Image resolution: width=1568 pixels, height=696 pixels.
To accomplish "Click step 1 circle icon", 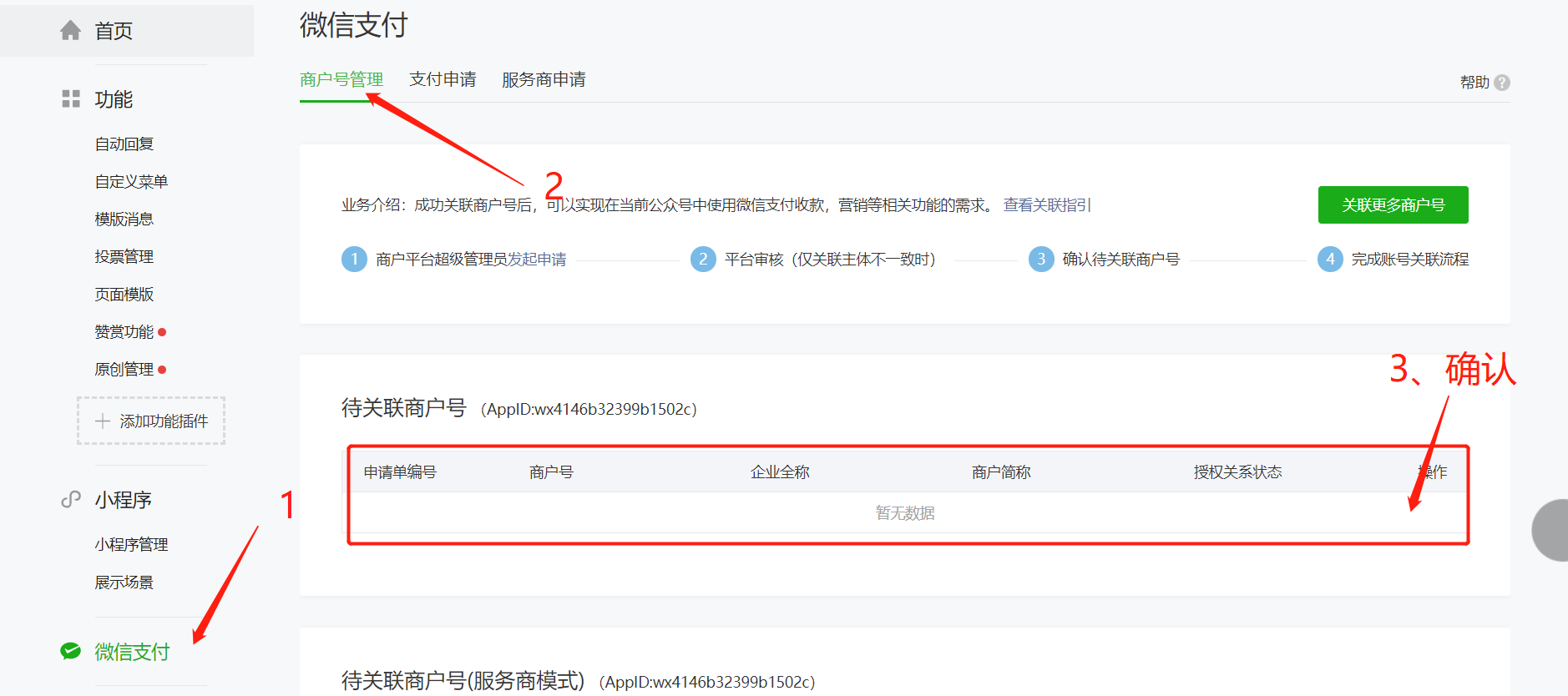I will pyautogui.click(x=354, y=260).
